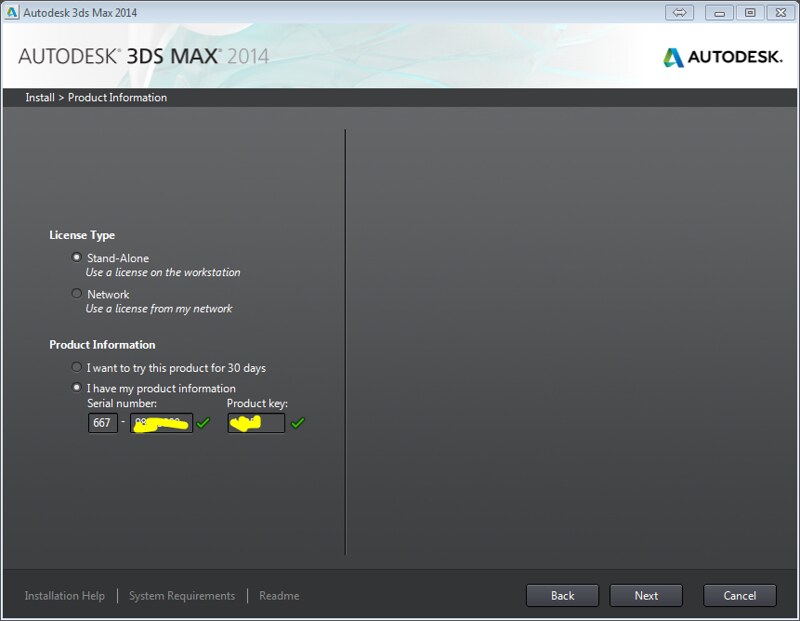Click the 3ds Max title bar app icon
Screen dimensions: 800x621
(x=12, y=12)
